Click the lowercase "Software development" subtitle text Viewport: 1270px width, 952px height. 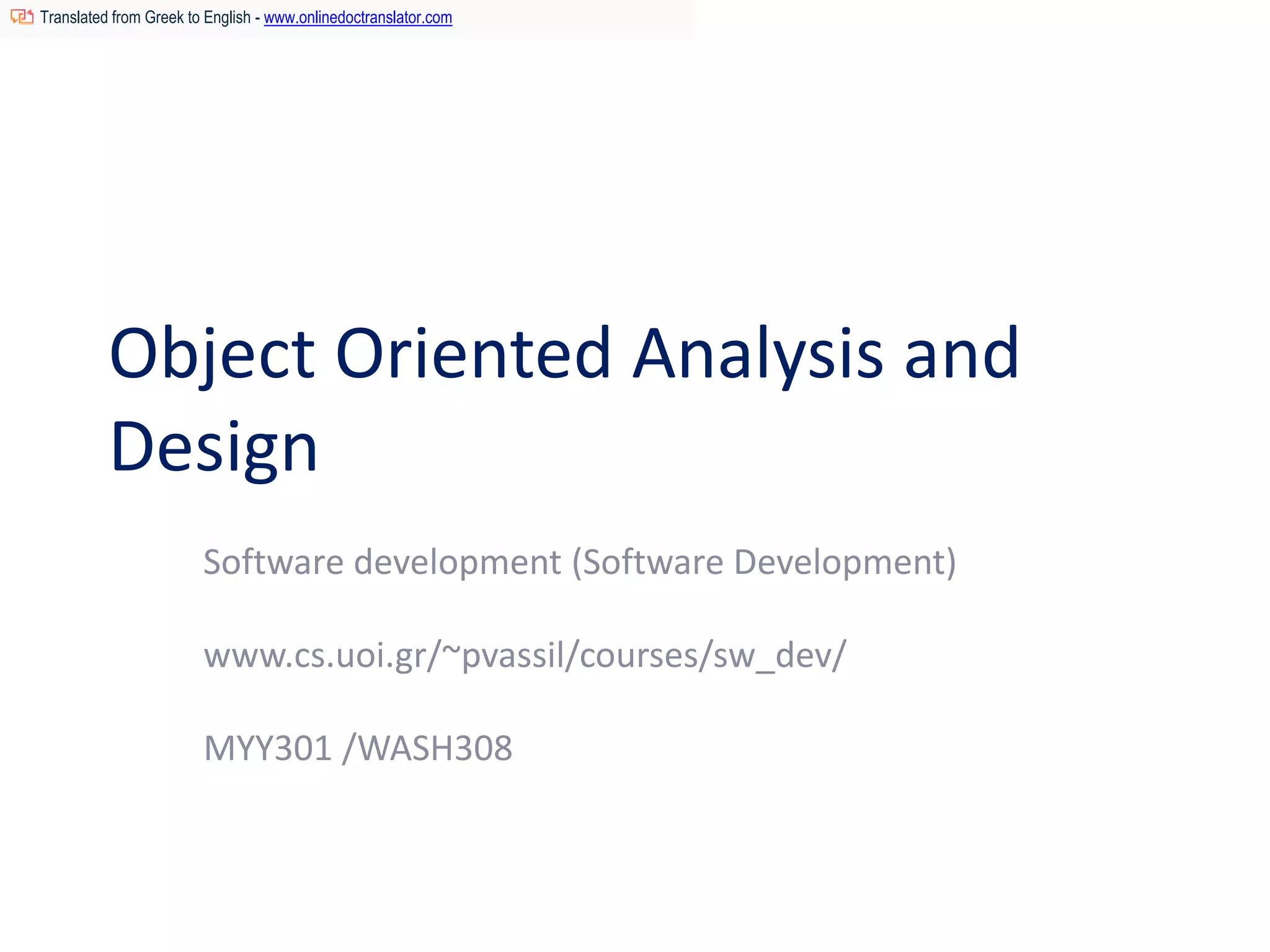382,562
